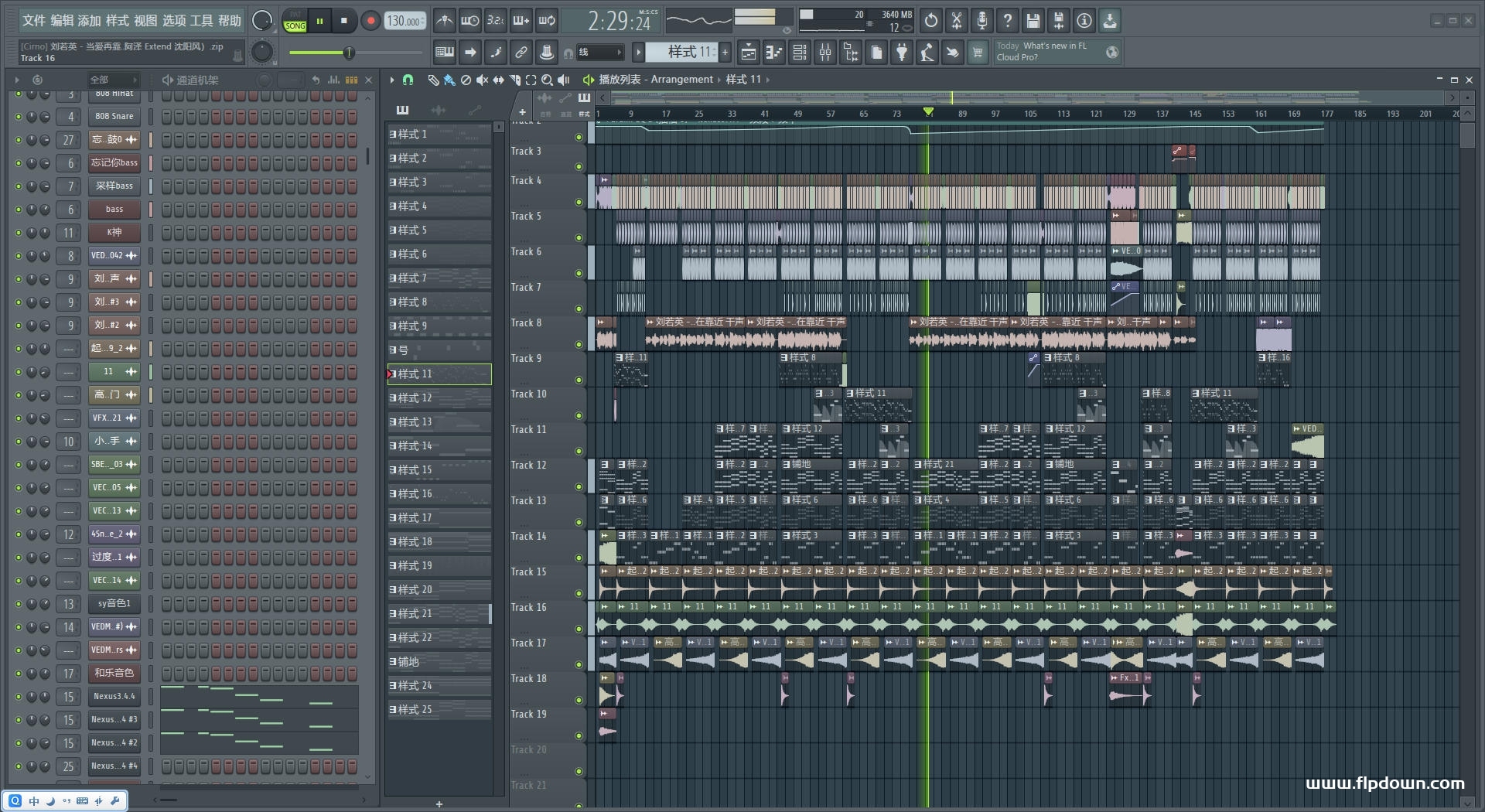Toggle mute light on Track 8
Image resolution: width=1485 pixels, height=812 pixels.
[579, 344]
